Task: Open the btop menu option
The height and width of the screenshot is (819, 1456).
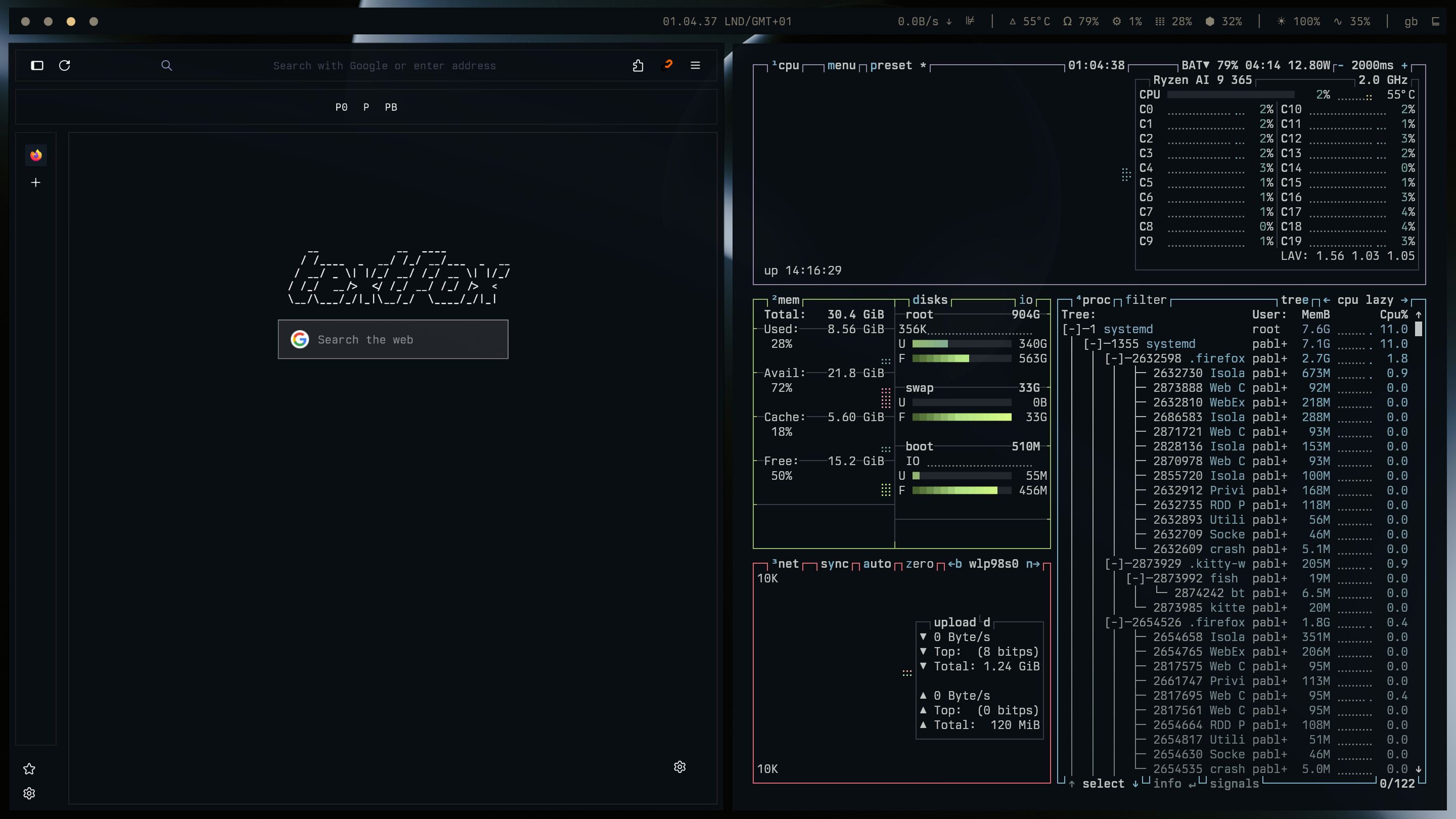Action: 841,66
